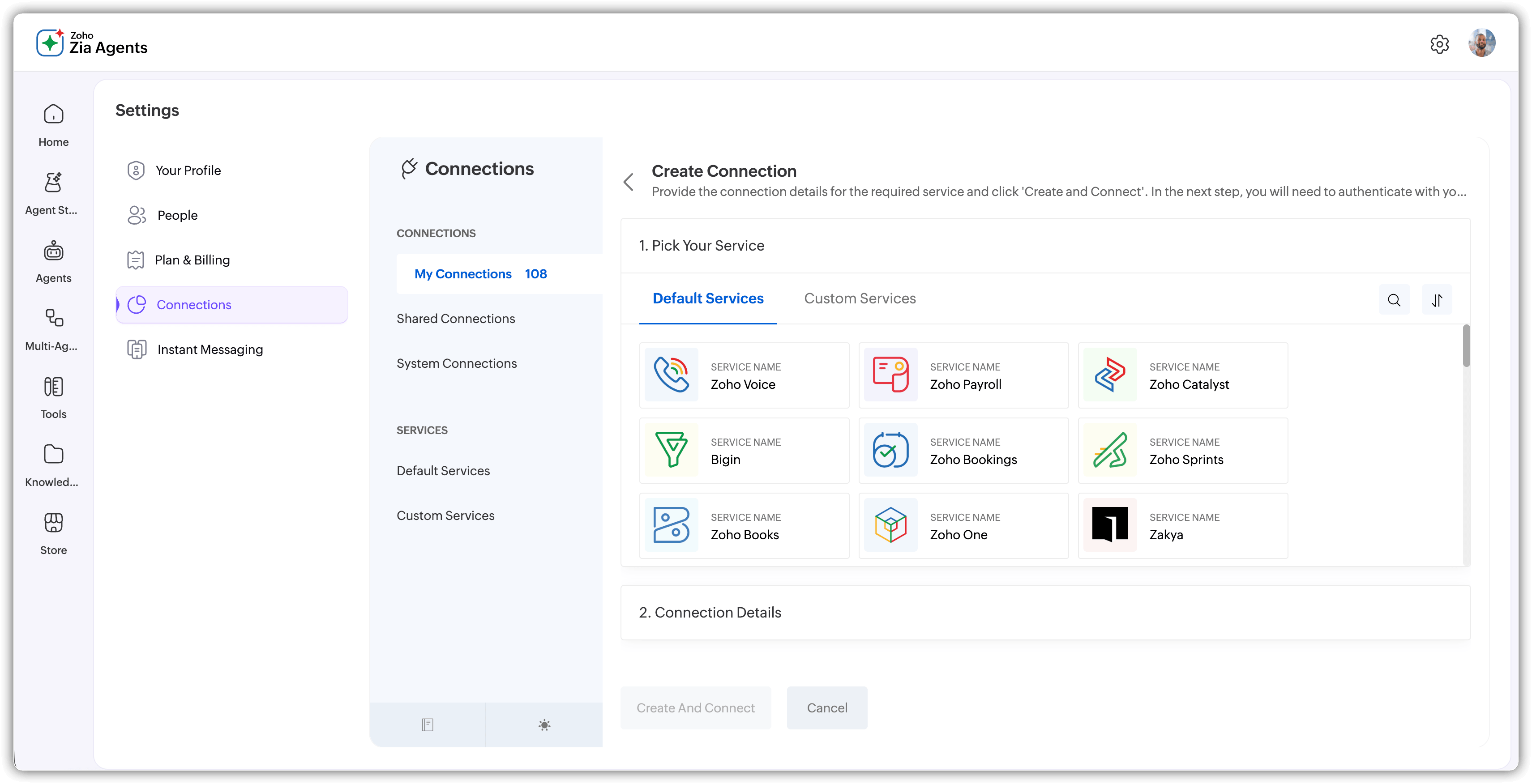
Task: Go back using the left chevron
Action: tap(629, 182)
